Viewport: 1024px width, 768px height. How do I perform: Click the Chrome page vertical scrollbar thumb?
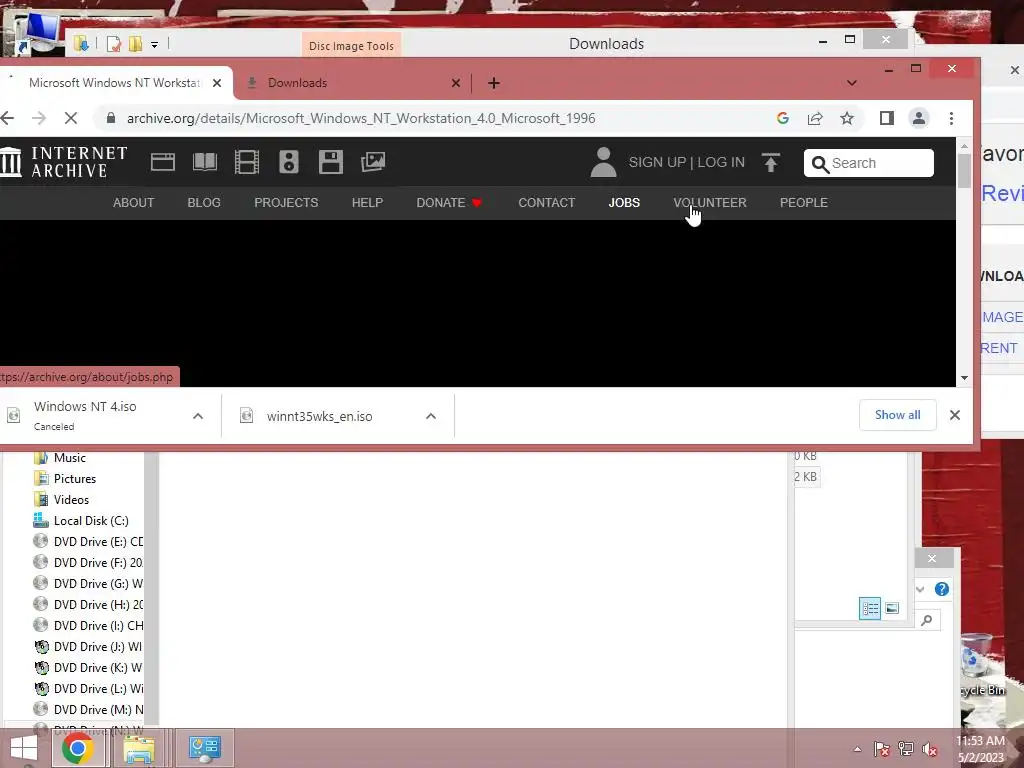click(964, 171)
